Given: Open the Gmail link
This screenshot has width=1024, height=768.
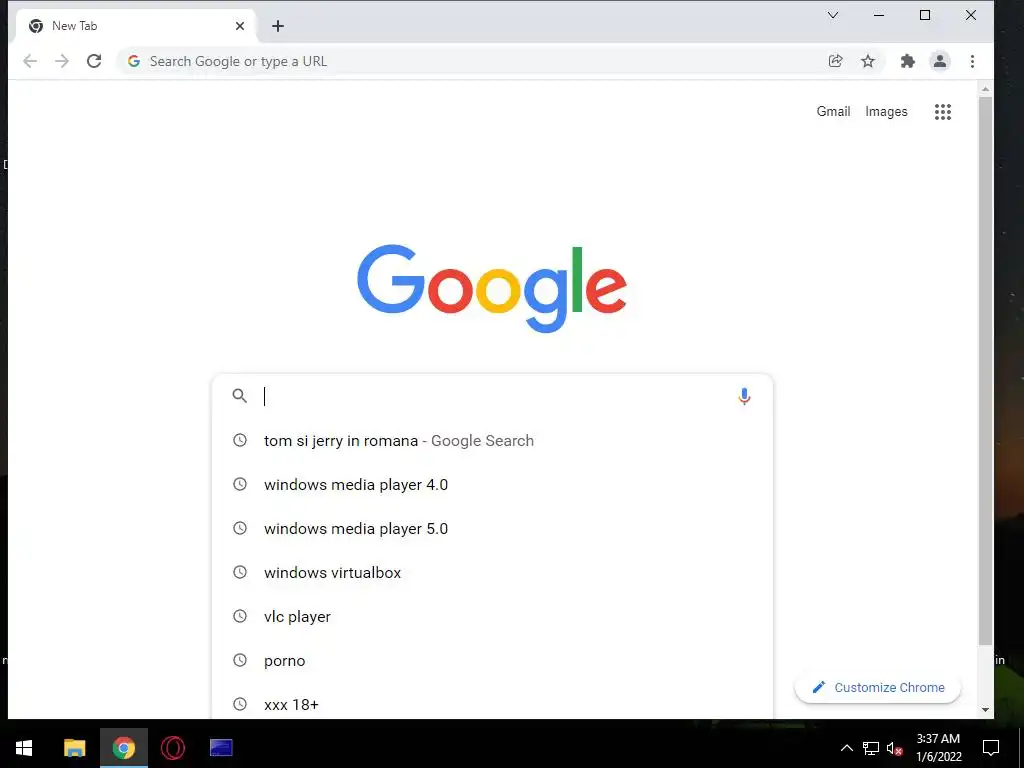Looking at the screenshot, I should (x=833, y=112).
